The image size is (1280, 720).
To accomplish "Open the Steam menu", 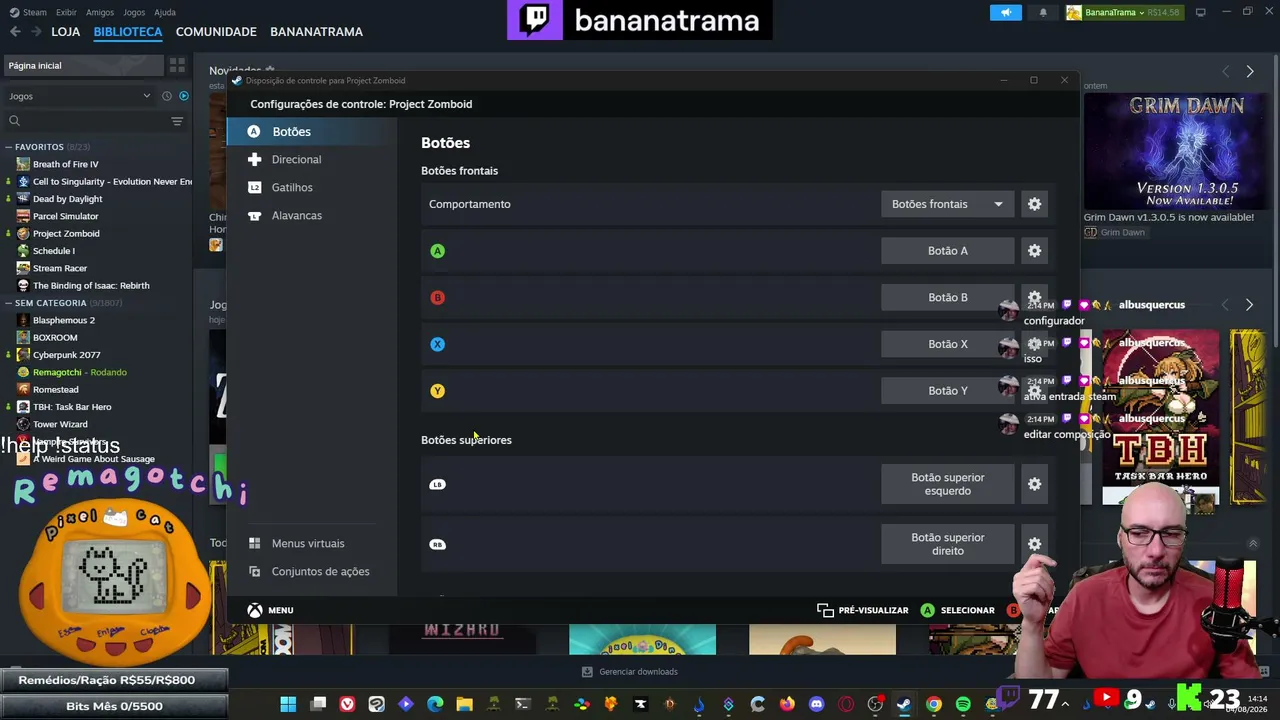I will tap(28, 12).
